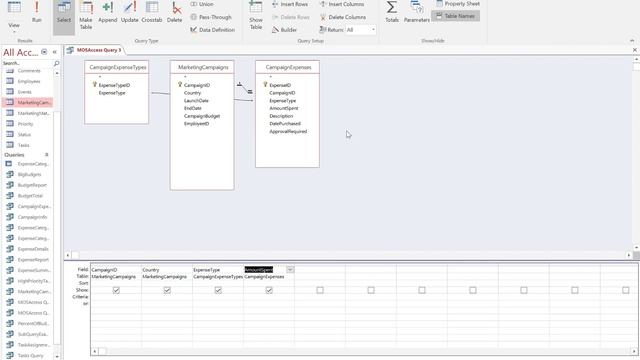Click the table pane scroll left arrow

click(x=68, y=255)
